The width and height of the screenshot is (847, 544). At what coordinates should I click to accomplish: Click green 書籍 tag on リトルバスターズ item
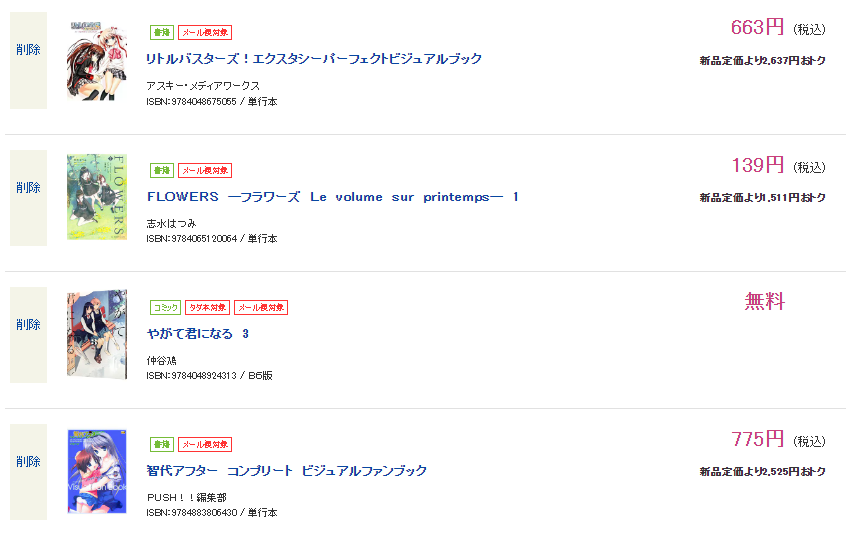point(161,33)
